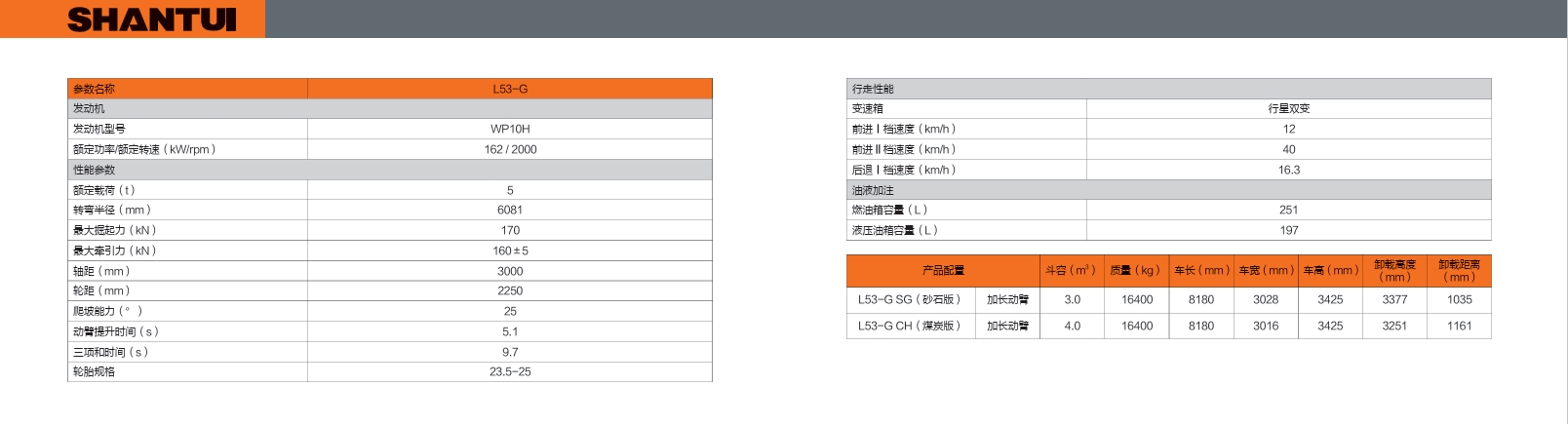Click the '油液加注' section heading
The image size is (1568, 424).
pos(1169,190)
